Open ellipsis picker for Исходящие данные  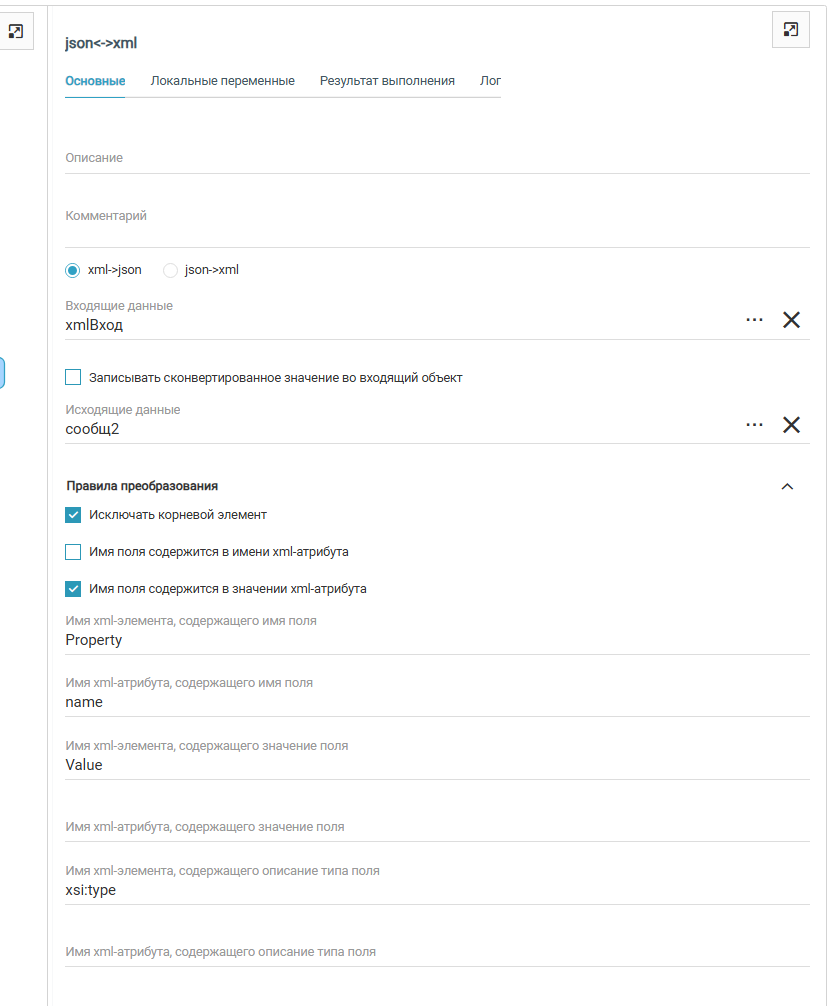pyautogui.click(x=755, y=424)
